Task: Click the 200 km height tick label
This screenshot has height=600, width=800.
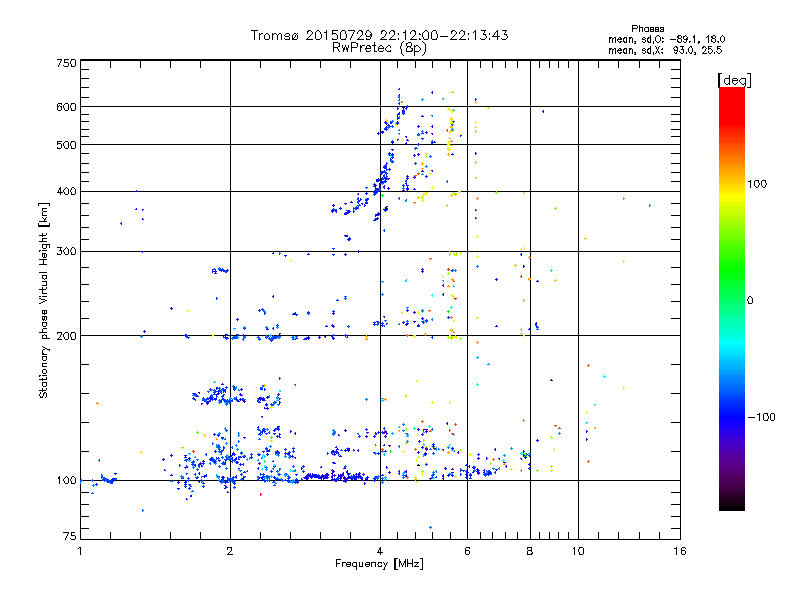Action: click(x=66, y=336)
